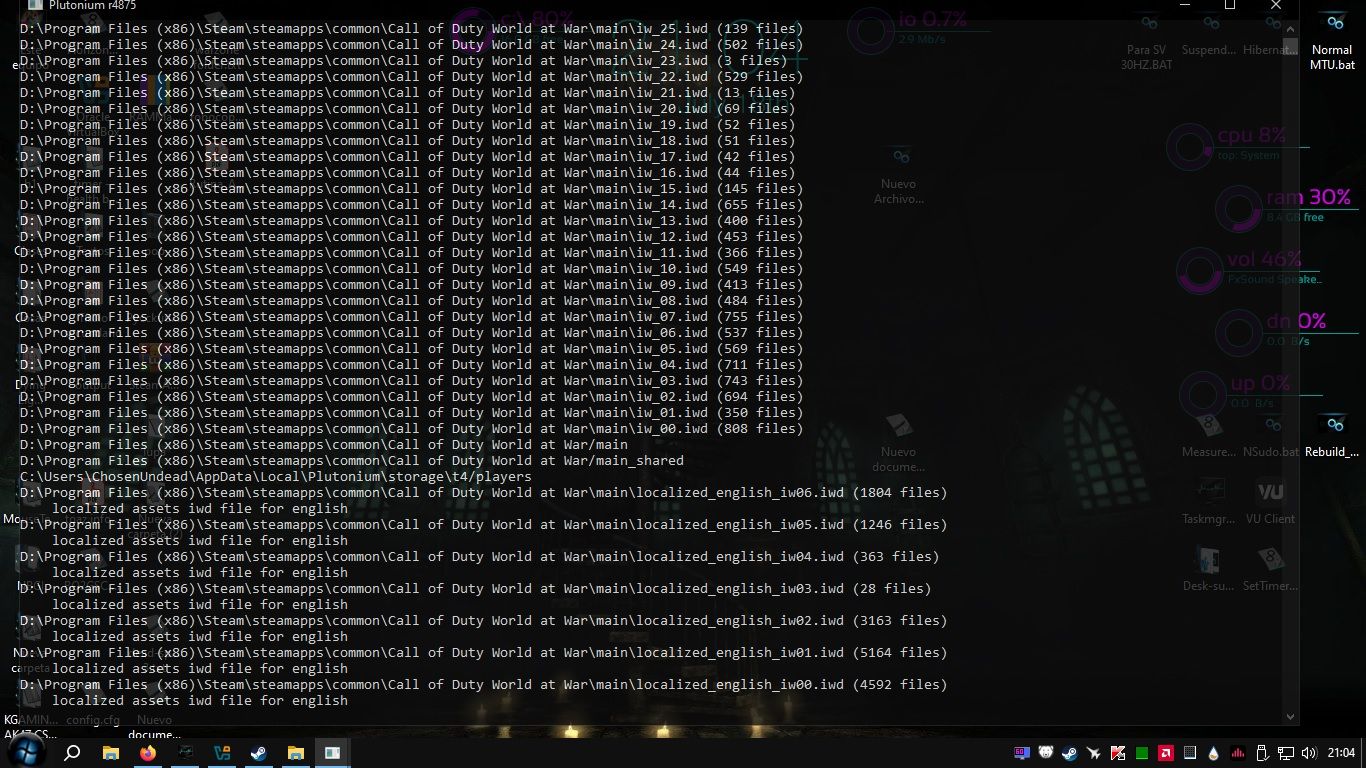Click localized_english_iw05.iwd (1246 files) line
This screenshot has width=1366, height=768.
(483, 524)
